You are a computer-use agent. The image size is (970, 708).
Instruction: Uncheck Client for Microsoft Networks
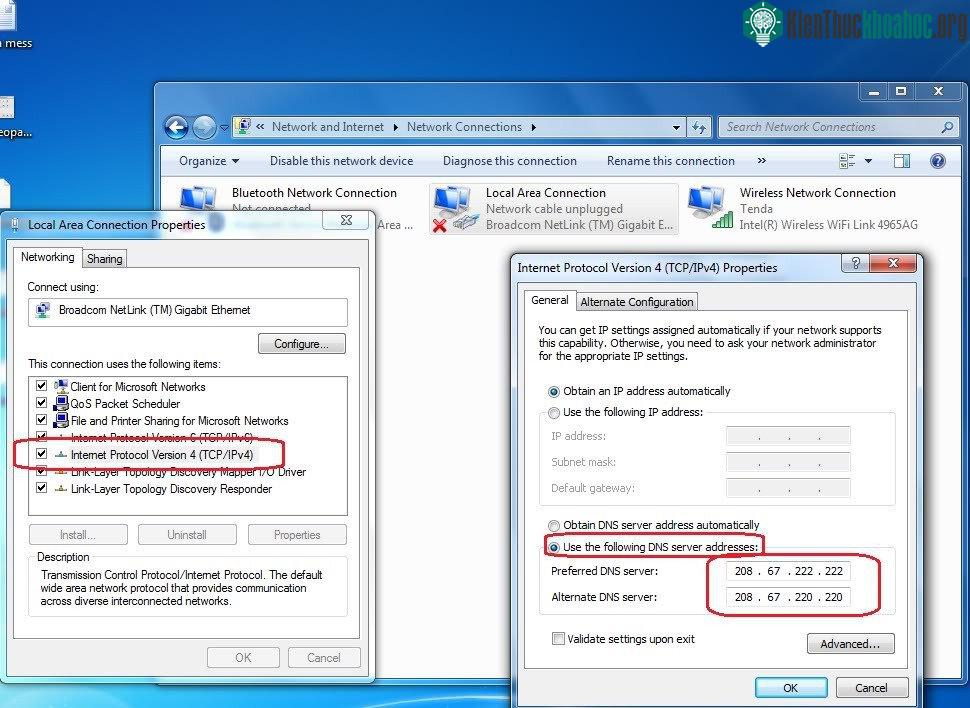coord(41,386)
